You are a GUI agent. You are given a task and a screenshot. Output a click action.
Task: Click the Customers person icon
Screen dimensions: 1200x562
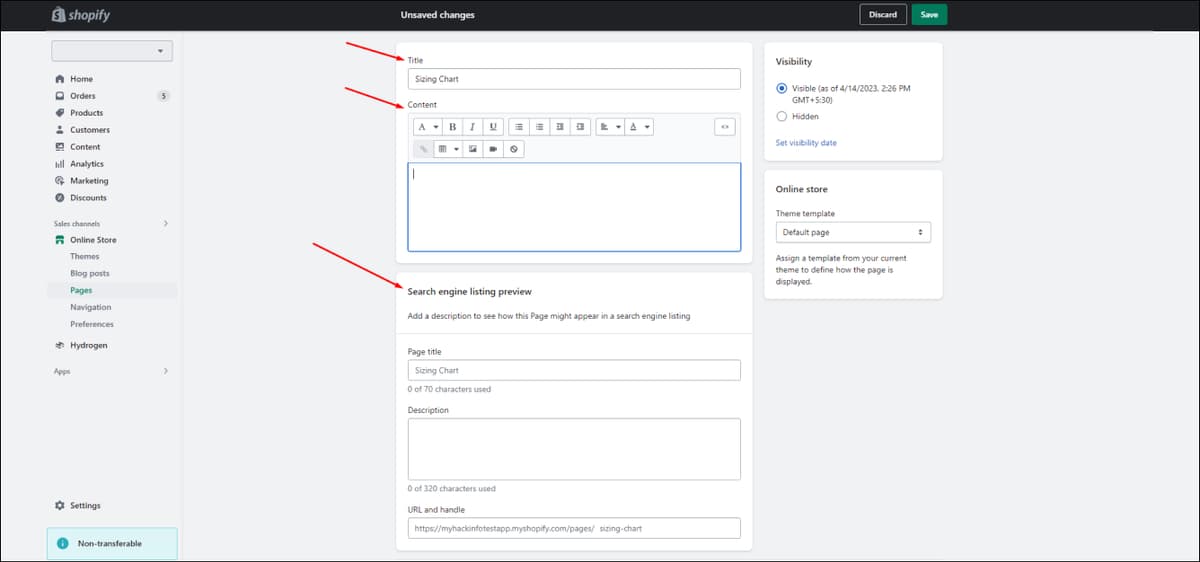(60, 130)
